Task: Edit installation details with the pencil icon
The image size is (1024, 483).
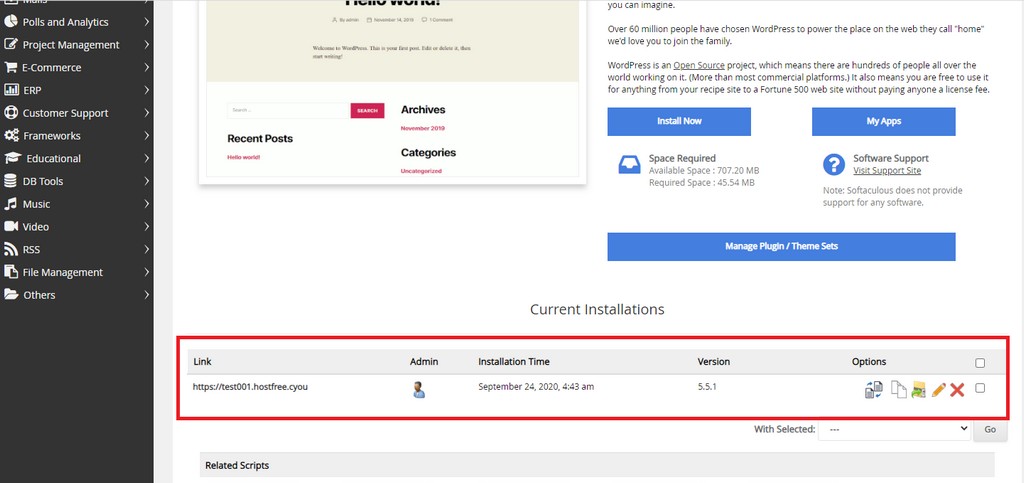Action: click(938, 390)
